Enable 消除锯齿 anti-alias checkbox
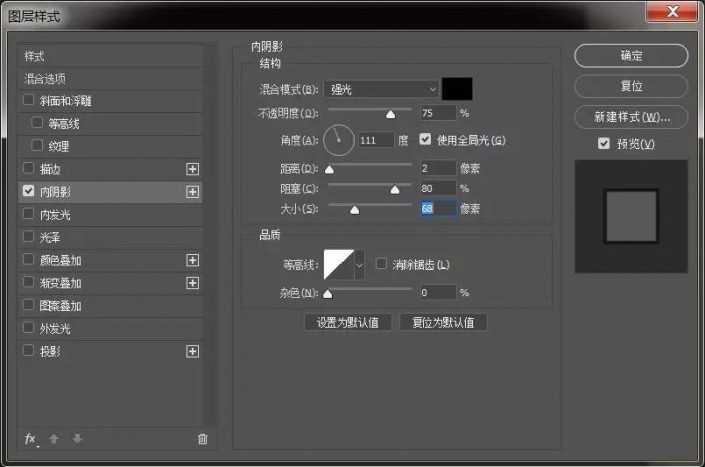 (x=381, y=264)
